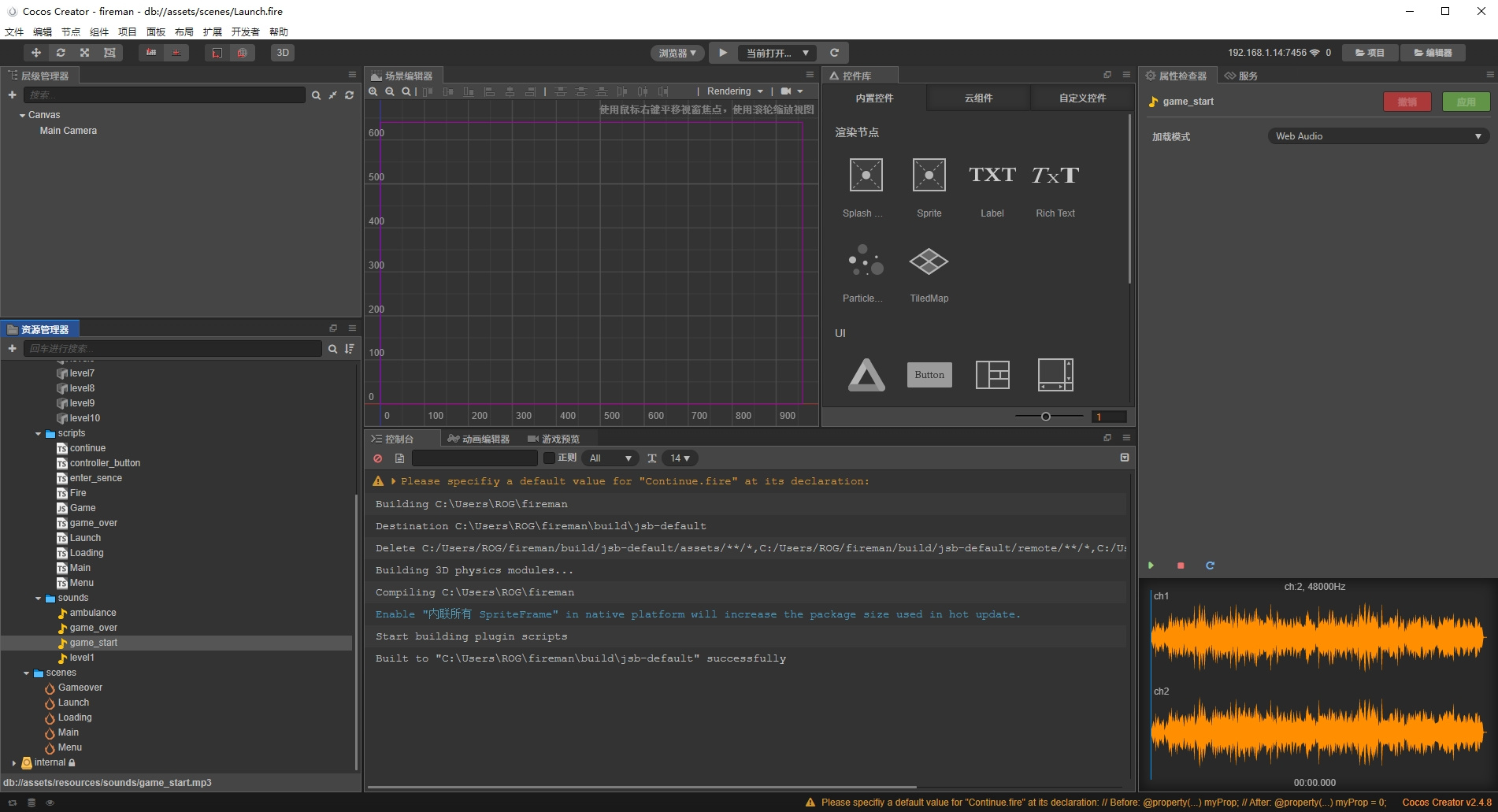This screenshot has width=1498, height=812.
Task: Switch to custom components tab
Action: tap(1082, 98)
